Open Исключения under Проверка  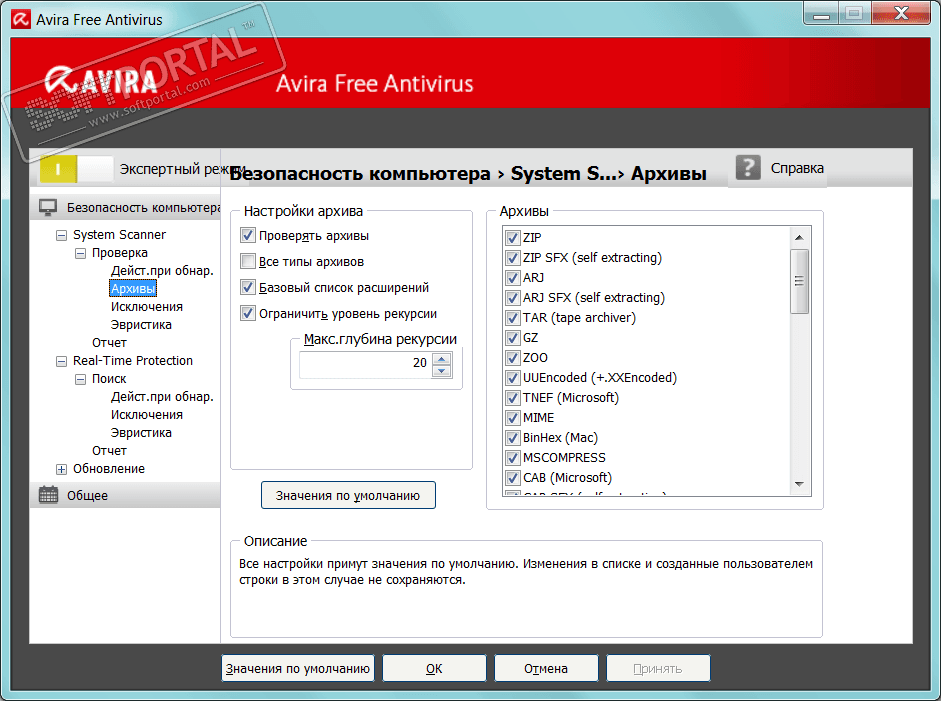[x=146, y=307]
